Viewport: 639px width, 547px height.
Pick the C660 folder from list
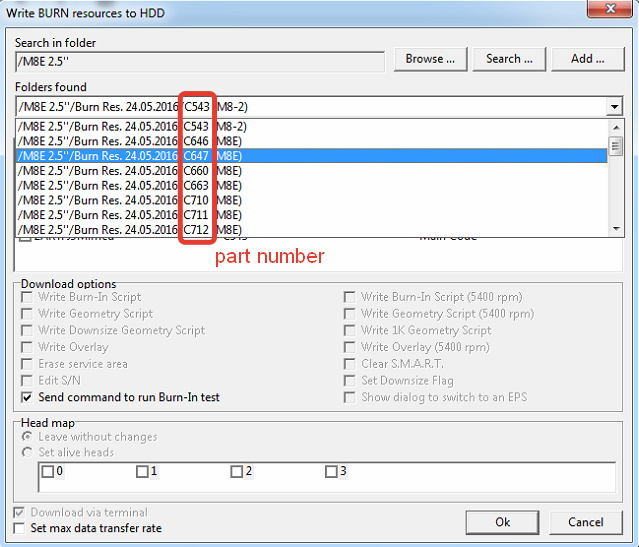coord(300,171)
